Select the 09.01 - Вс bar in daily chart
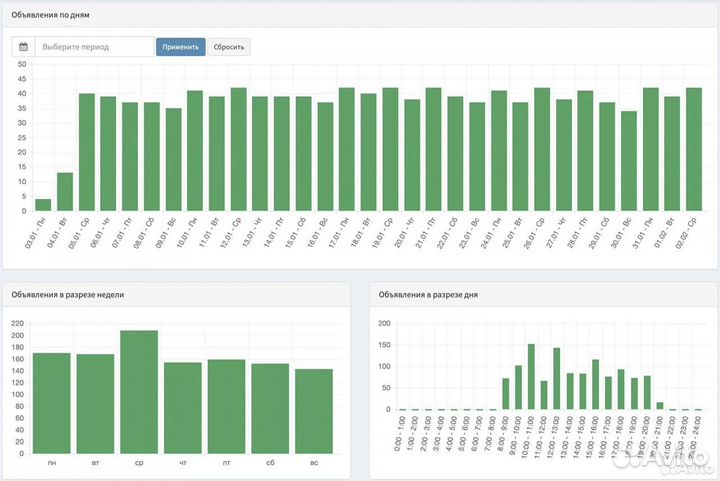The image size is (720, 481). 173,160
